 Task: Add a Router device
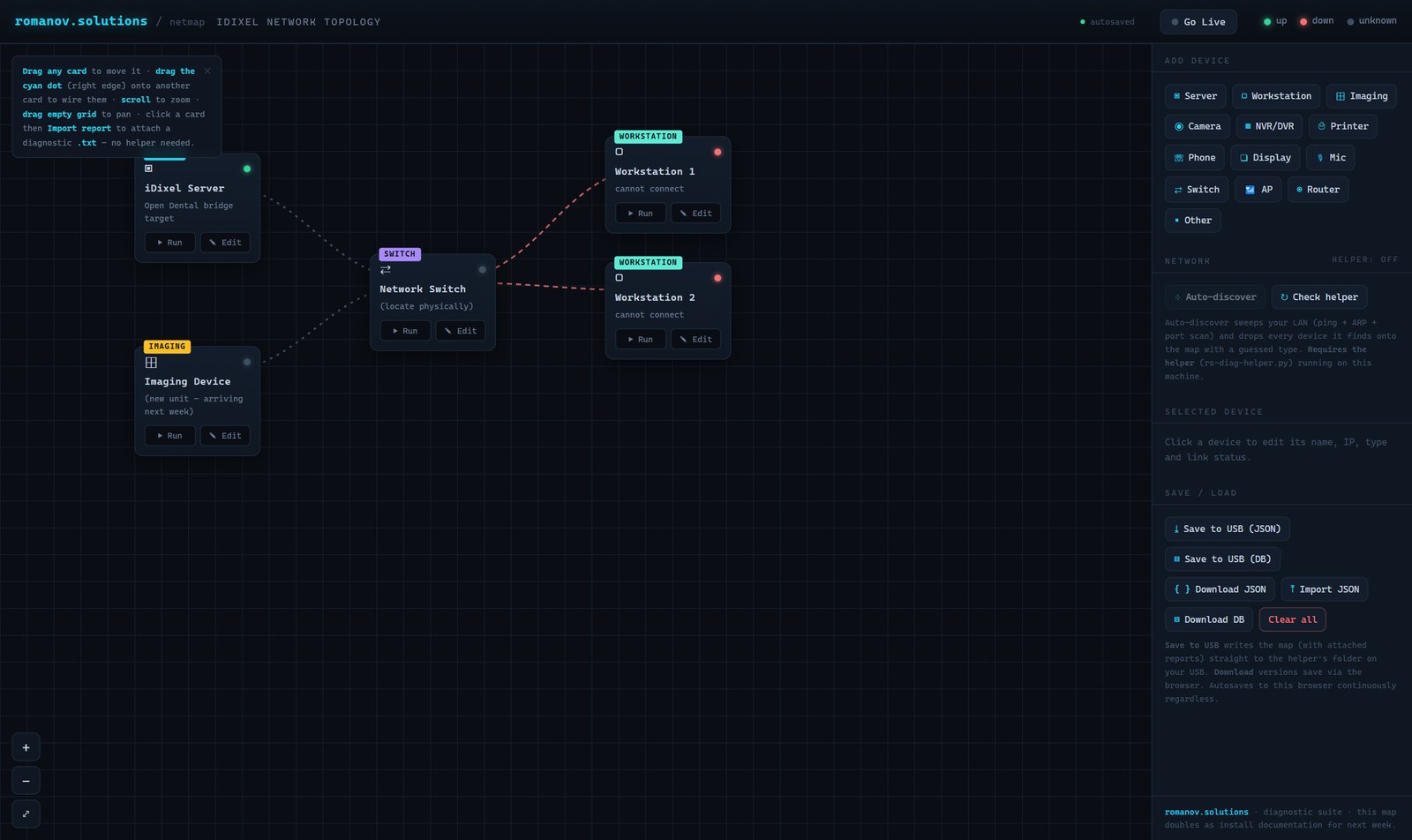tap(1318, 190)
